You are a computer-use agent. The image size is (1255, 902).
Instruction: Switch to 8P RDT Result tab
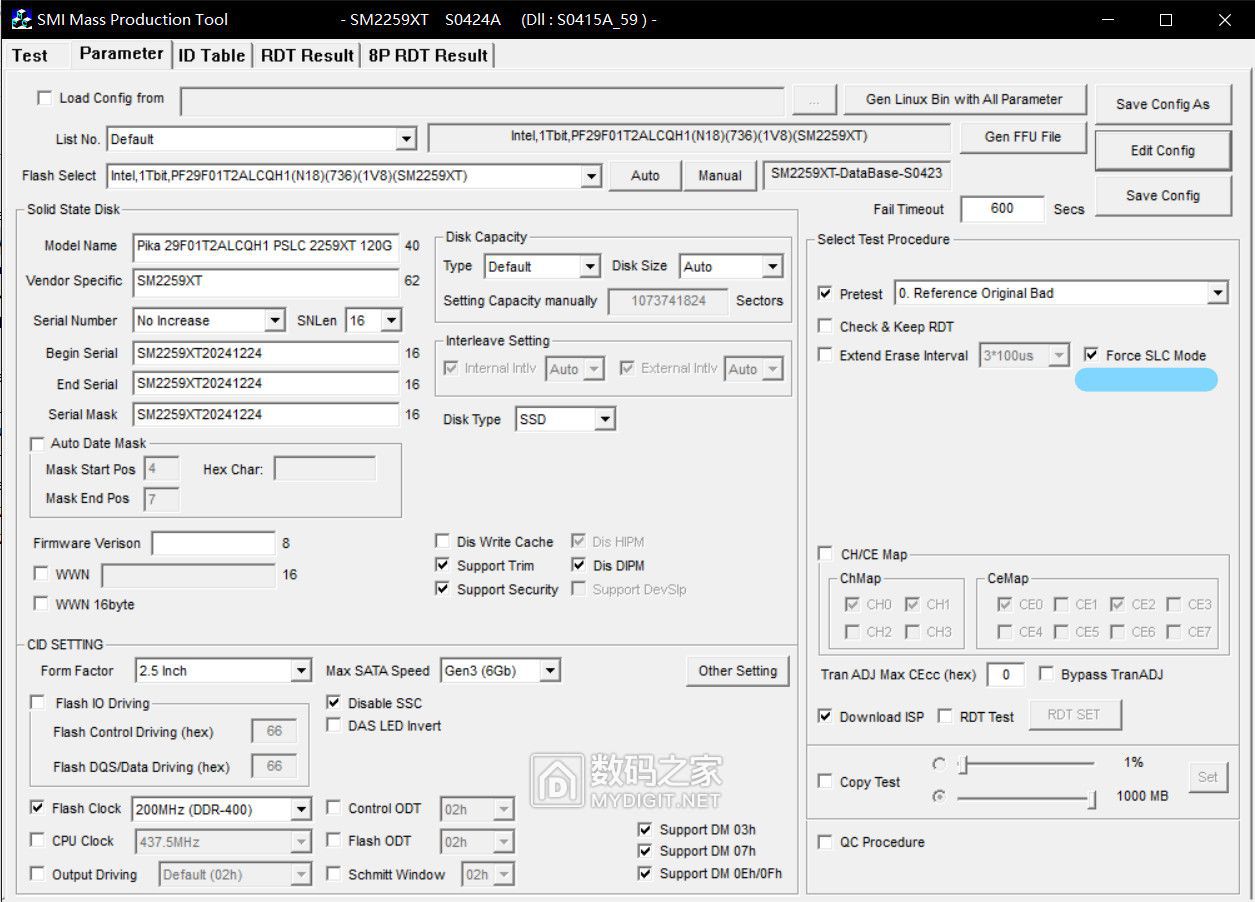coord(428,55)
